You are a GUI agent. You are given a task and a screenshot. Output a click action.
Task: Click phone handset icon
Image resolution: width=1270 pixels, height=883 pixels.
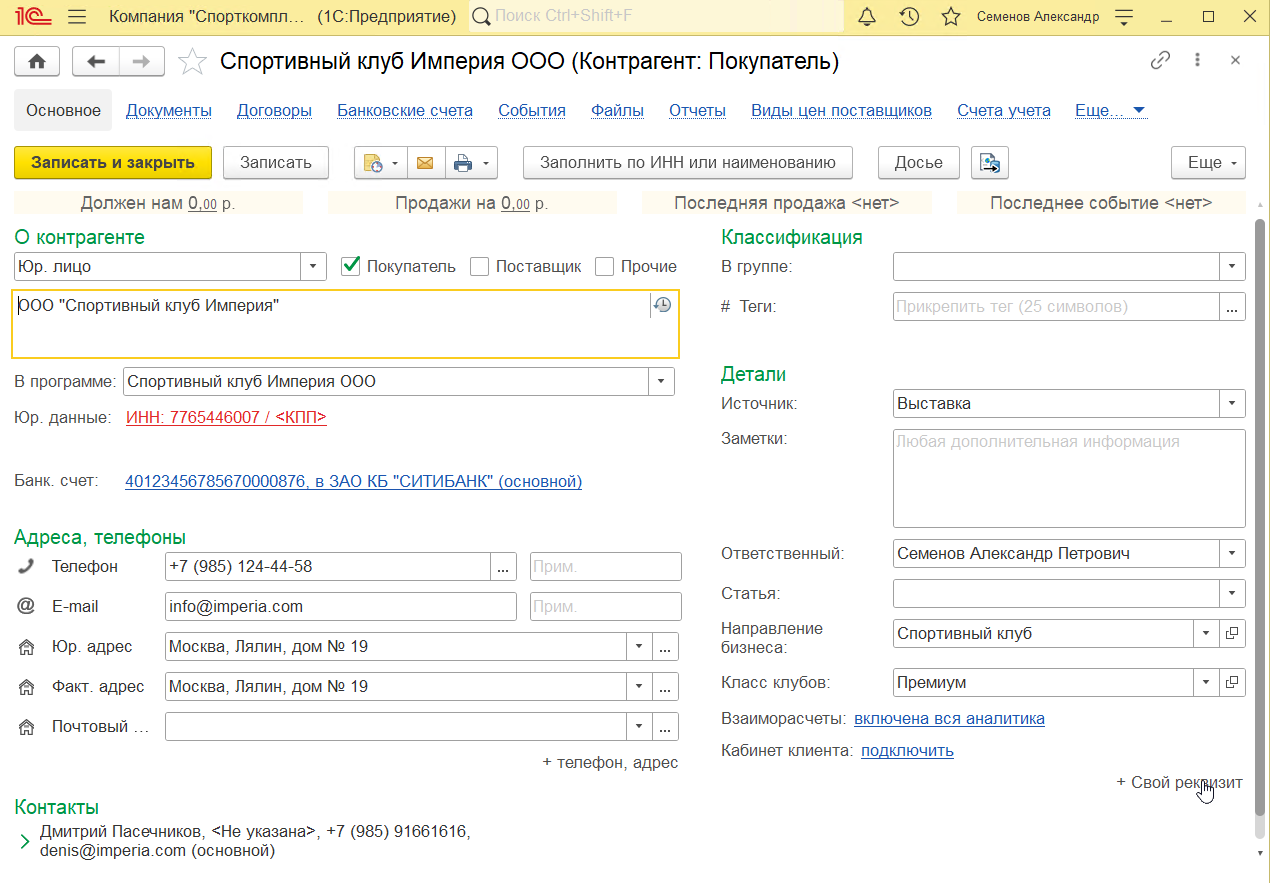pos(26,566)
